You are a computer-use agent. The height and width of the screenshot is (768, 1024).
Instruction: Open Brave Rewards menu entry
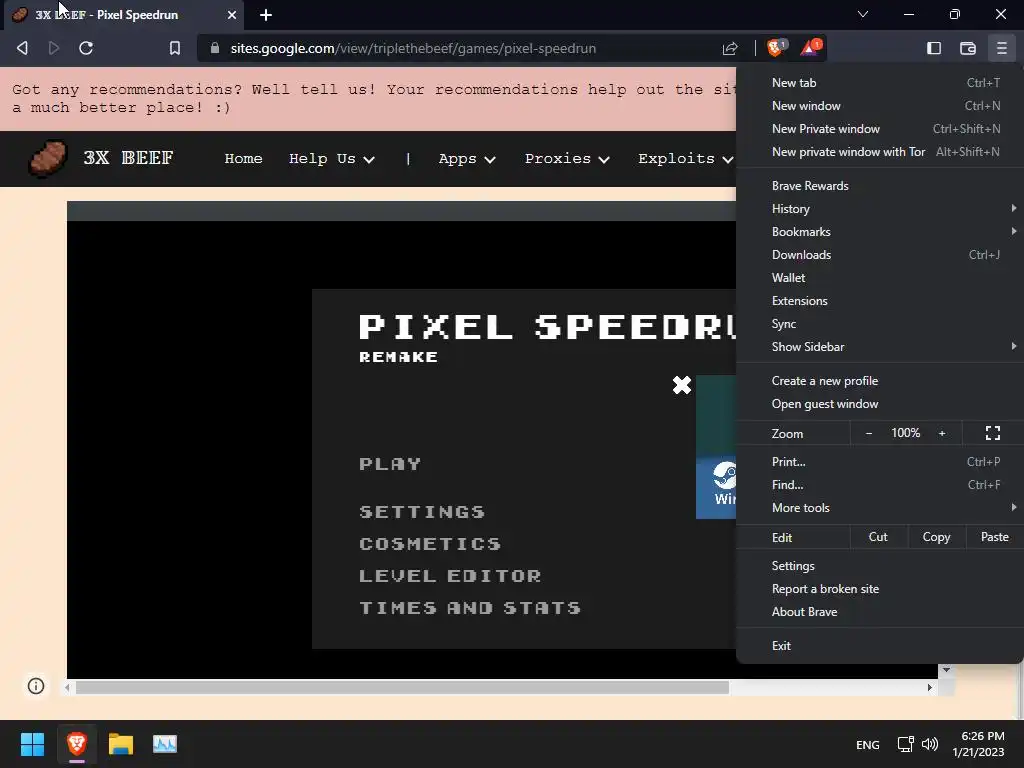pyautogui.click(x=880, y=186)
